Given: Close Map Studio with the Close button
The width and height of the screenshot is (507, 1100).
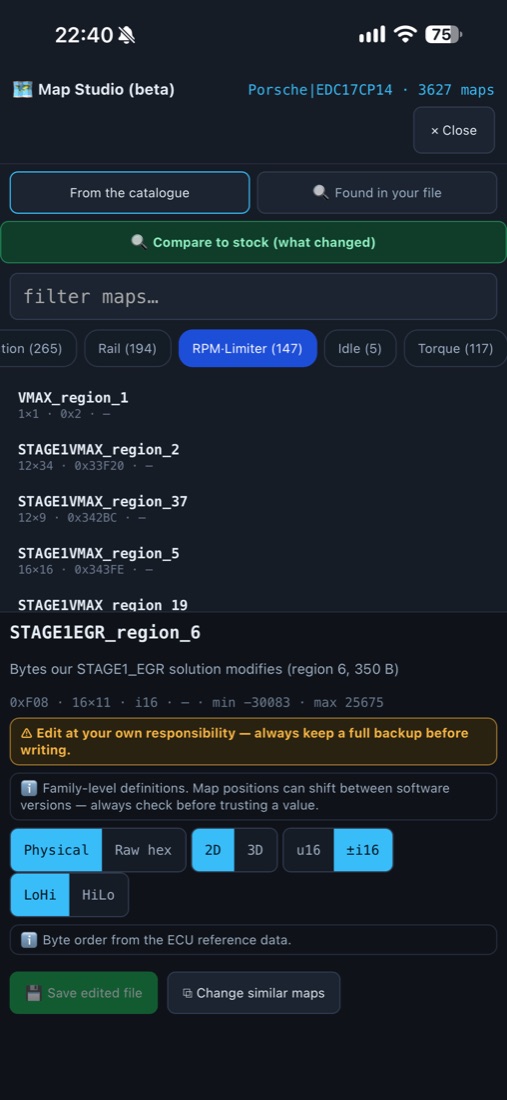Looking at the screenshot, I should (454, 130).
